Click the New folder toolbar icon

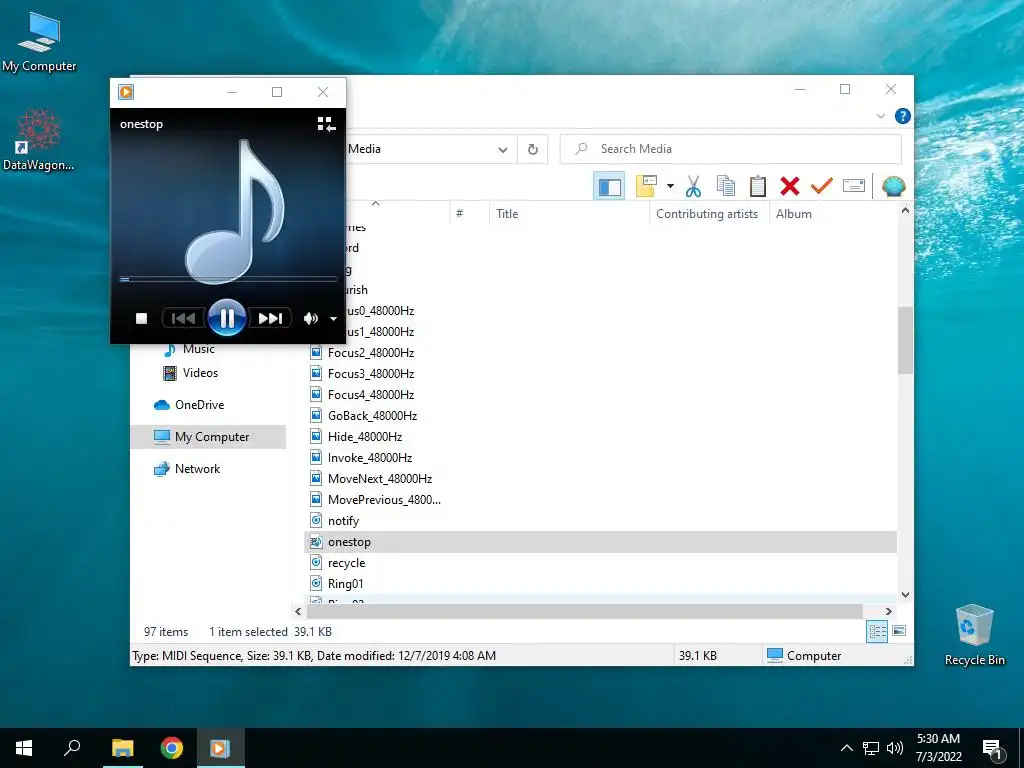tap(645, 186)
